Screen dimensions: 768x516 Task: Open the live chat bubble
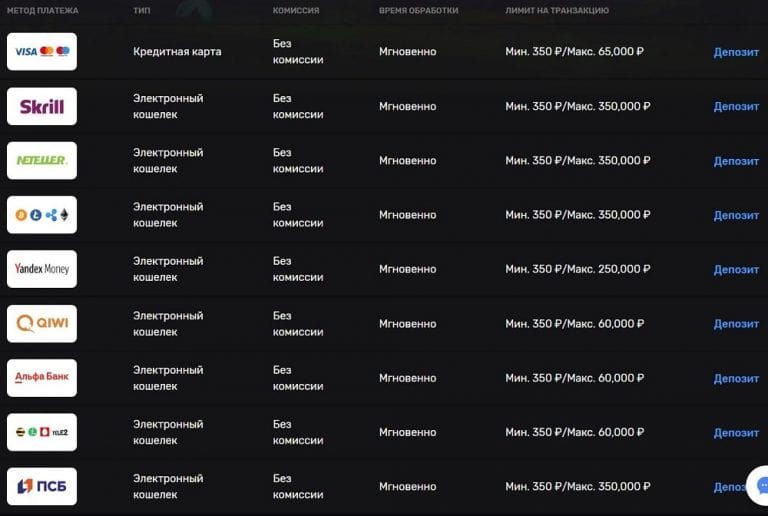click(x=758, y=485)
